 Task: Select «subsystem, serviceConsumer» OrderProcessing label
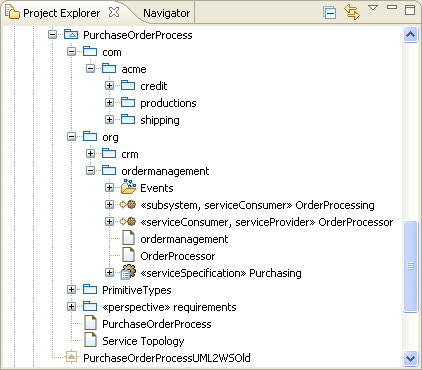257,205
